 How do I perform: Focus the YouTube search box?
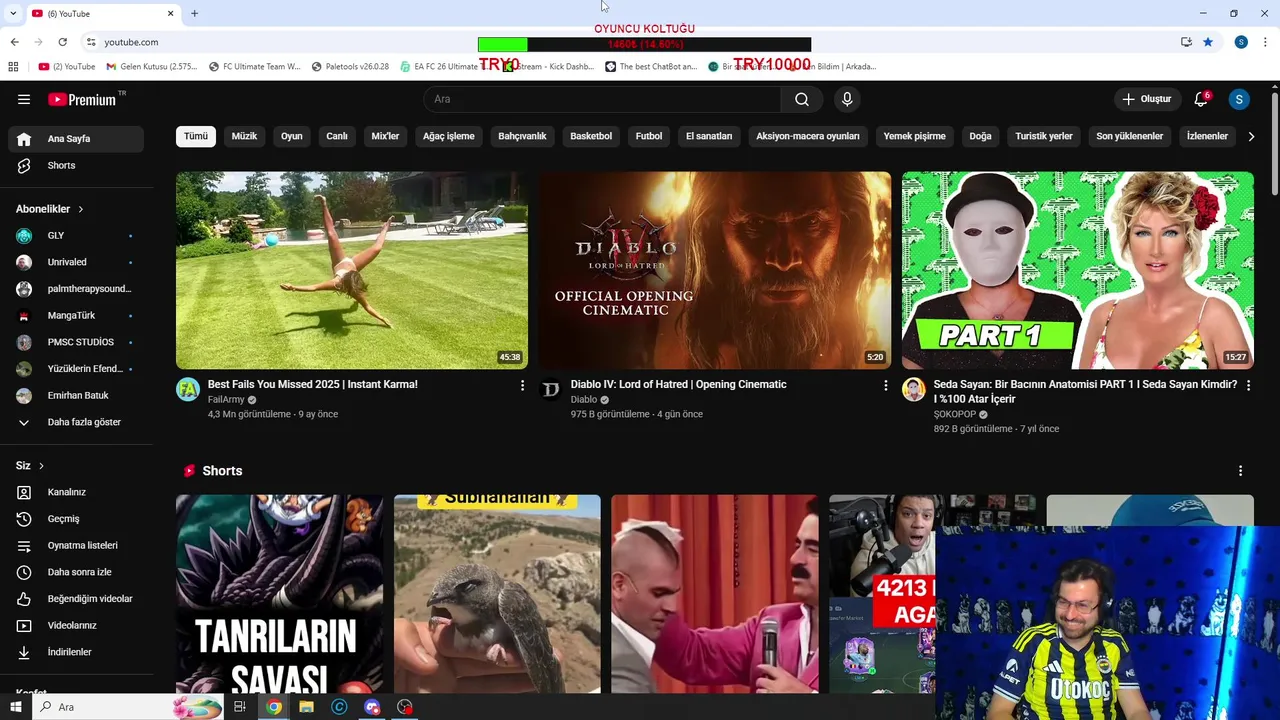602,99
